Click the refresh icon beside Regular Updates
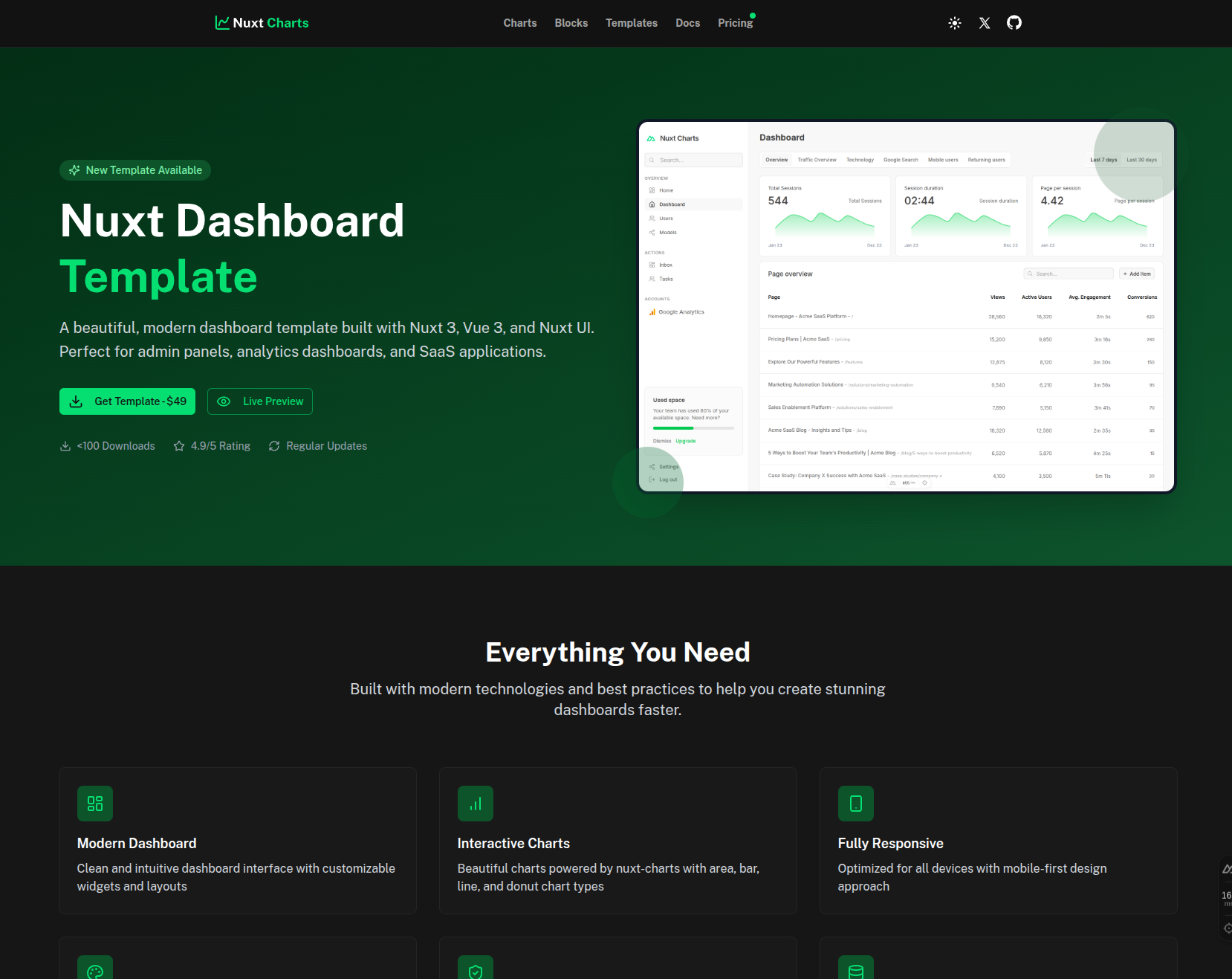The width and height of the screenshot is (1232, 979). pyautogui.click(x=274, y=446)
